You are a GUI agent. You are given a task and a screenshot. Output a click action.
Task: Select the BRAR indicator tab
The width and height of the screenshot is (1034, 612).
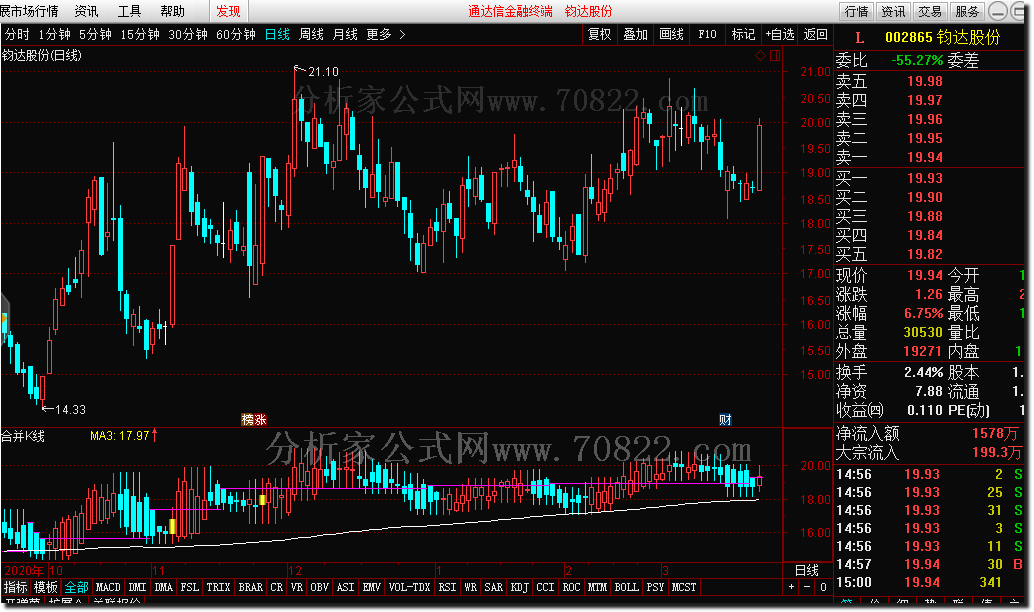pos(251,587)
